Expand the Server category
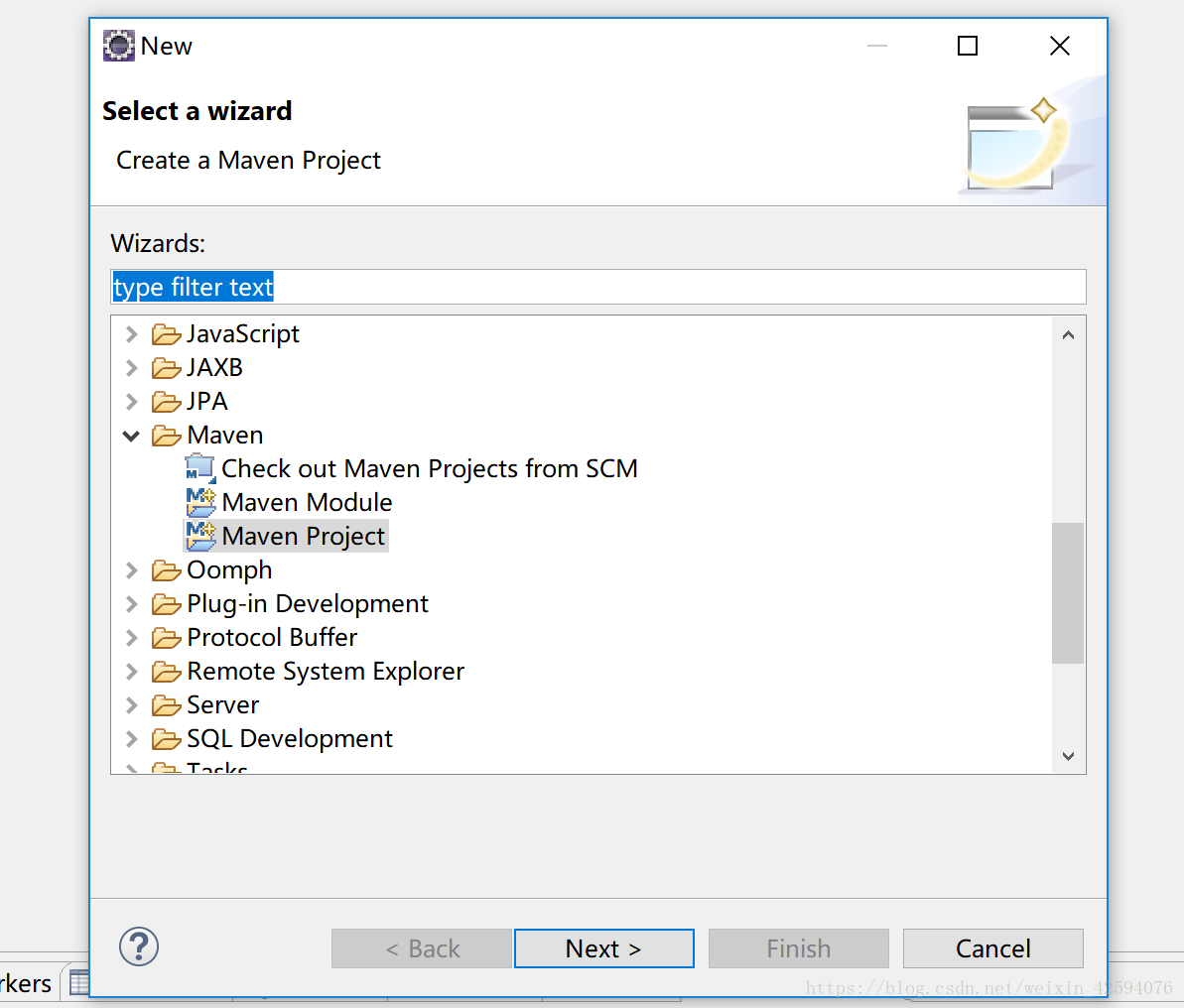 [131, 705]
